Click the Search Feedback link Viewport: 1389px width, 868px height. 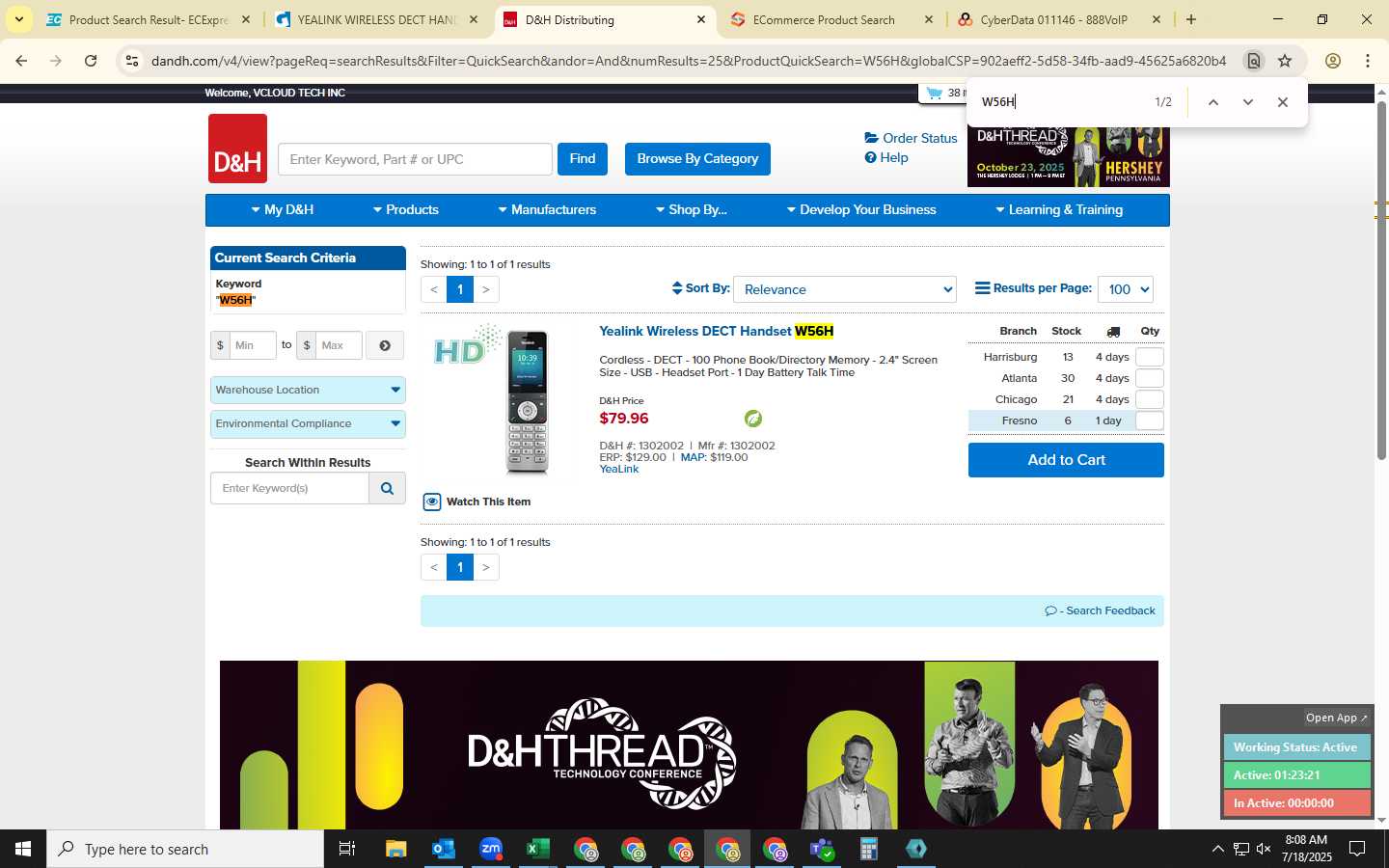click(1100, 610)
